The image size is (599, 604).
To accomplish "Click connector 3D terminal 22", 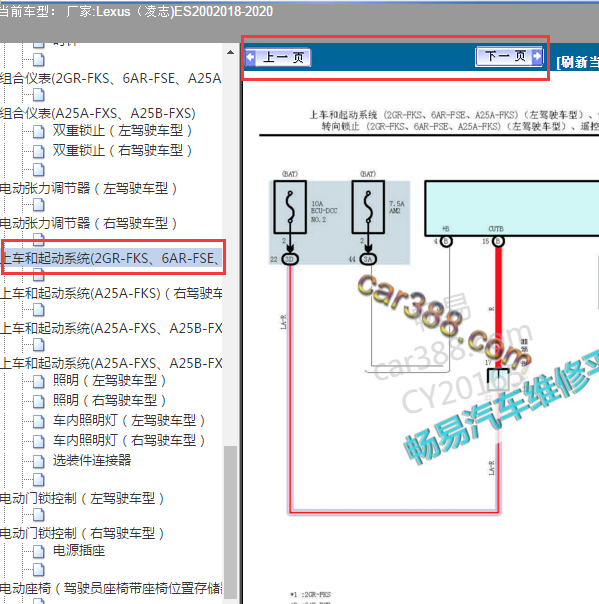I will pos(290,259).
